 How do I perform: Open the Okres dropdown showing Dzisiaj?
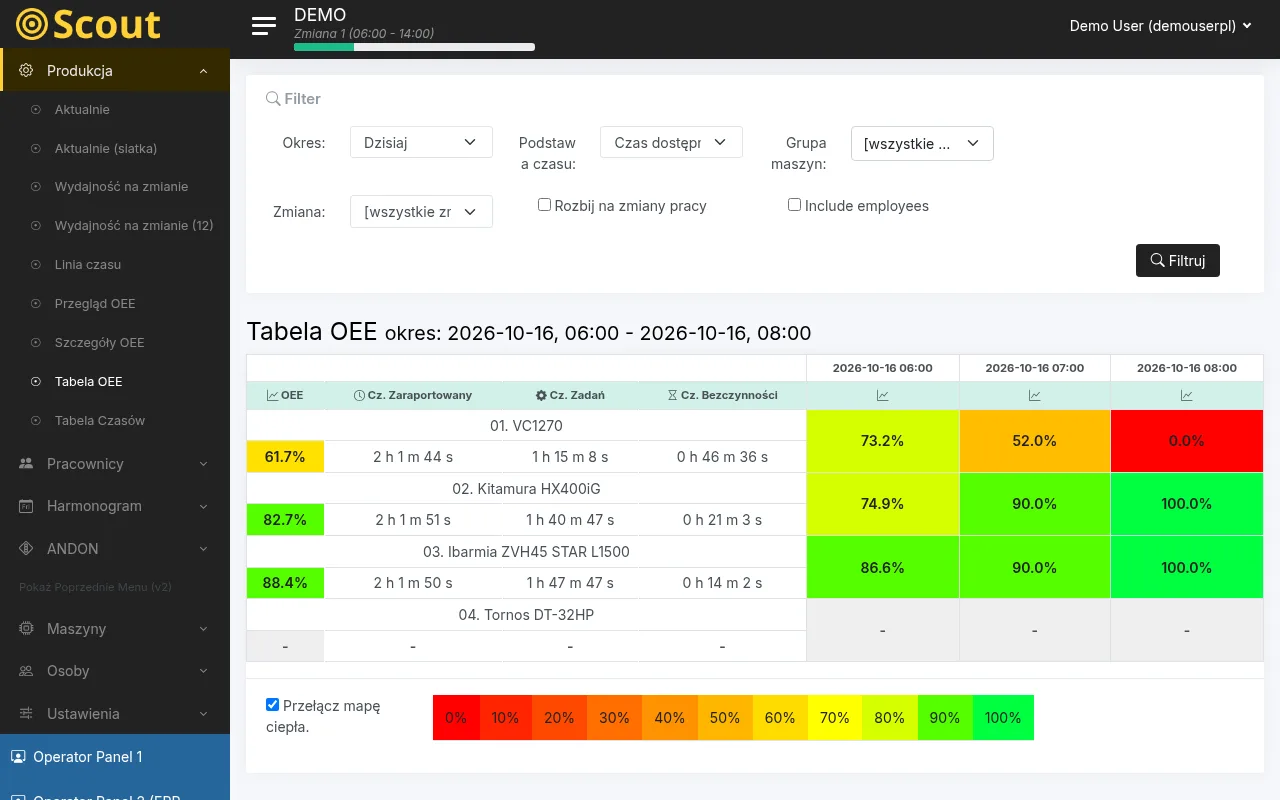(x=421, y=142)
